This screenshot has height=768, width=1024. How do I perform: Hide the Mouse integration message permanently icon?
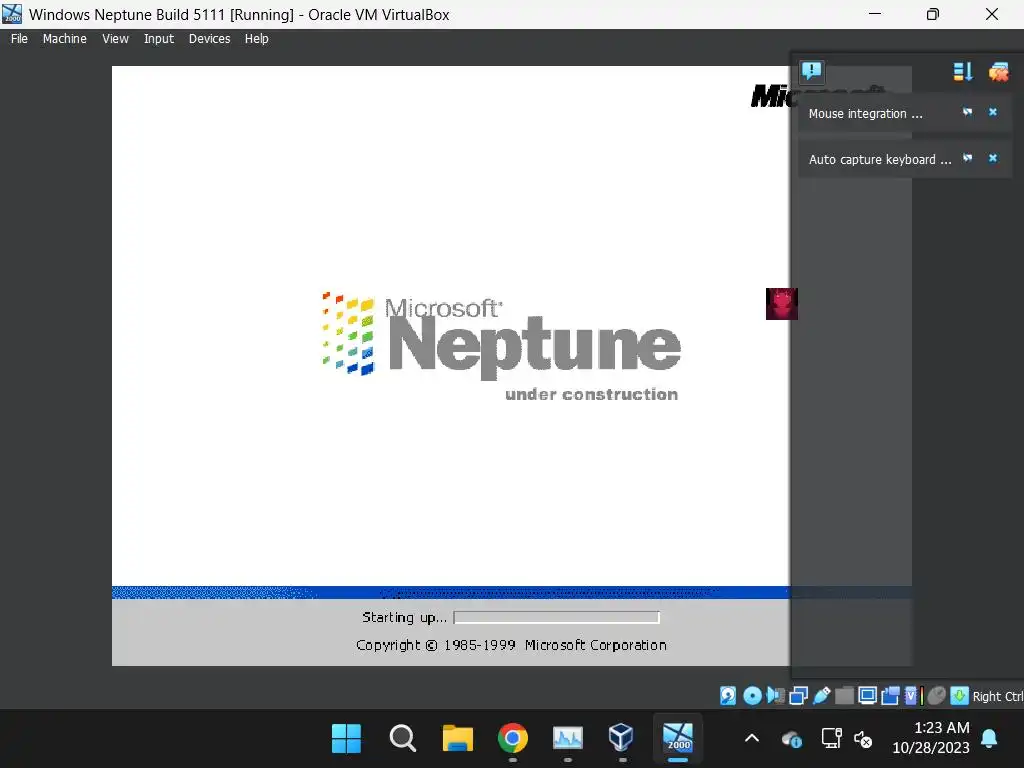(968, 112)
